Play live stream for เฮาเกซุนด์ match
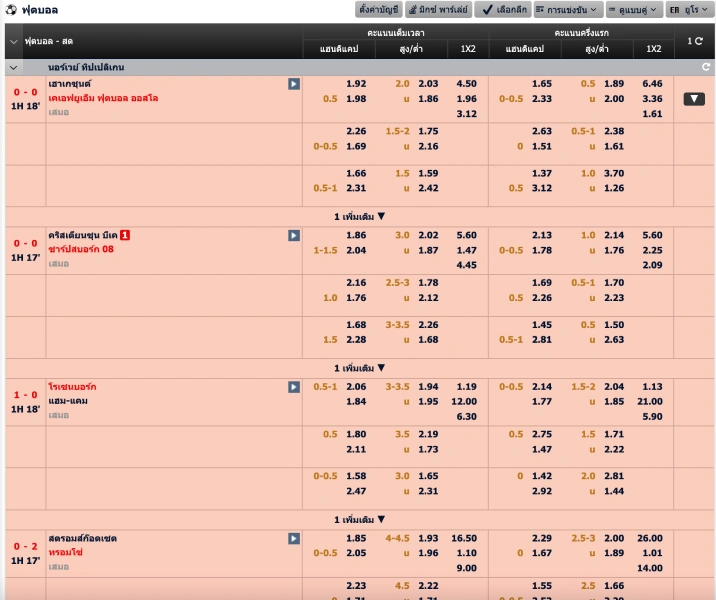This screenshot has width=716, height=600. [294, 84]
